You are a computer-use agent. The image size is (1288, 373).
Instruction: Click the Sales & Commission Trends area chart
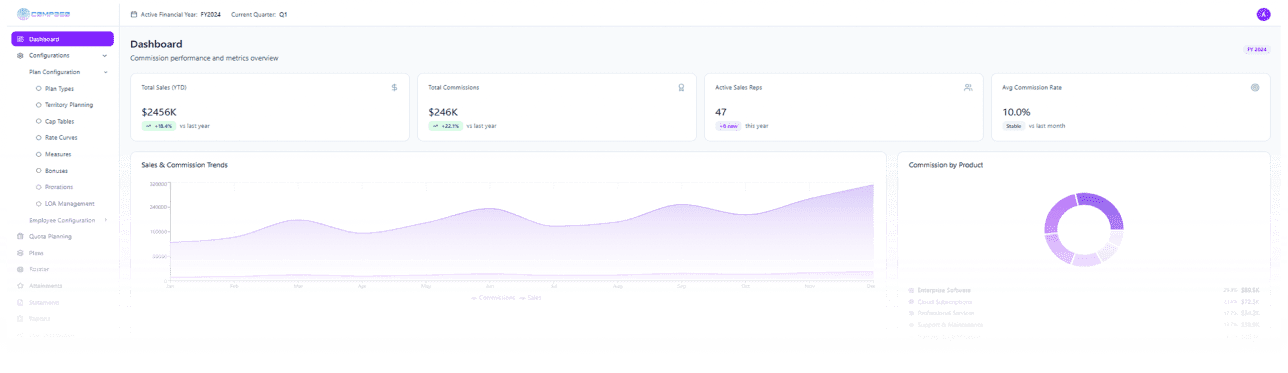click(x=522, y=232)
